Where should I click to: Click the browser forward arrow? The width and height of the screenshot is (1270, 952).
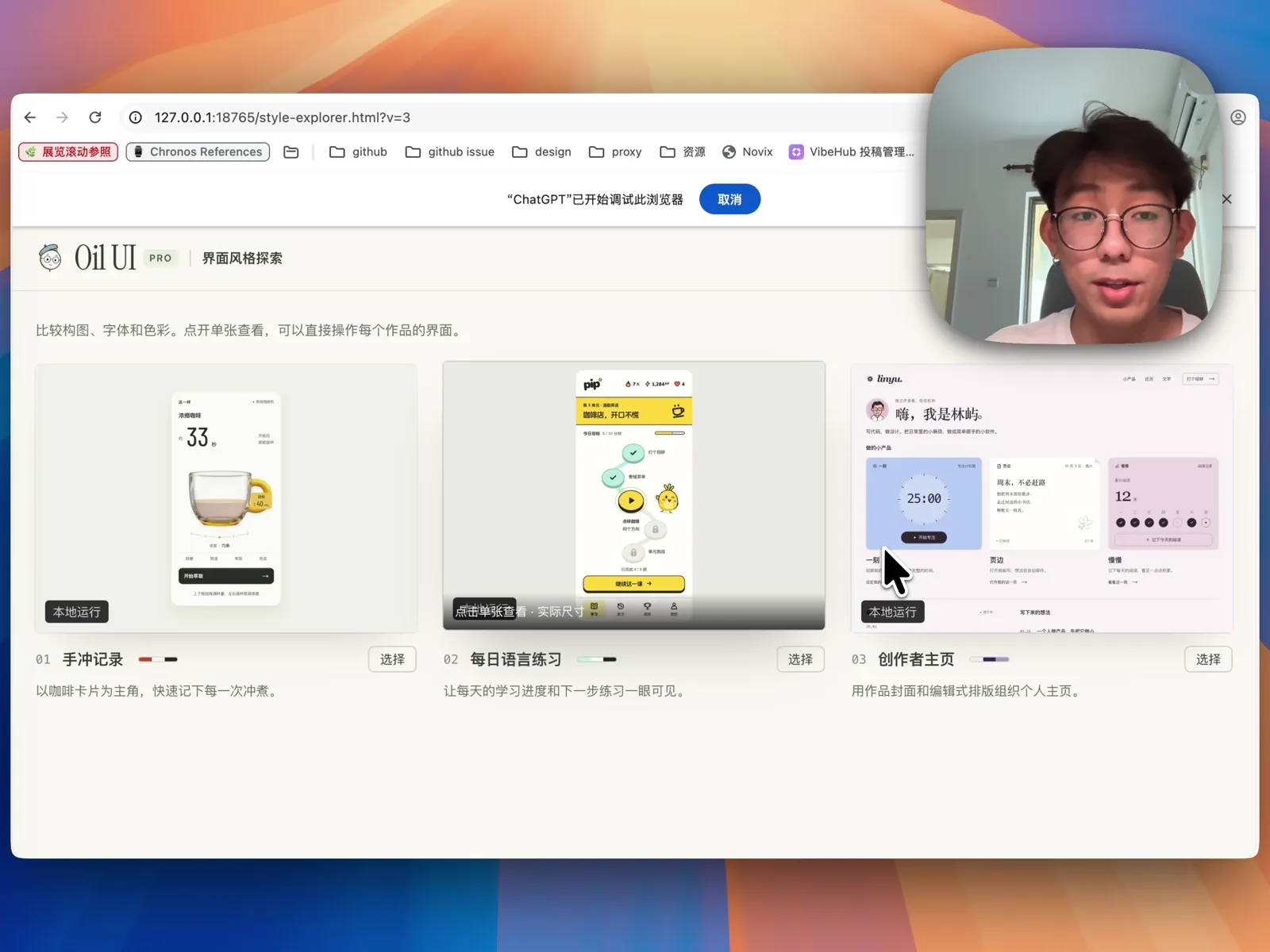pyautogui.click(x=63, y=117)
